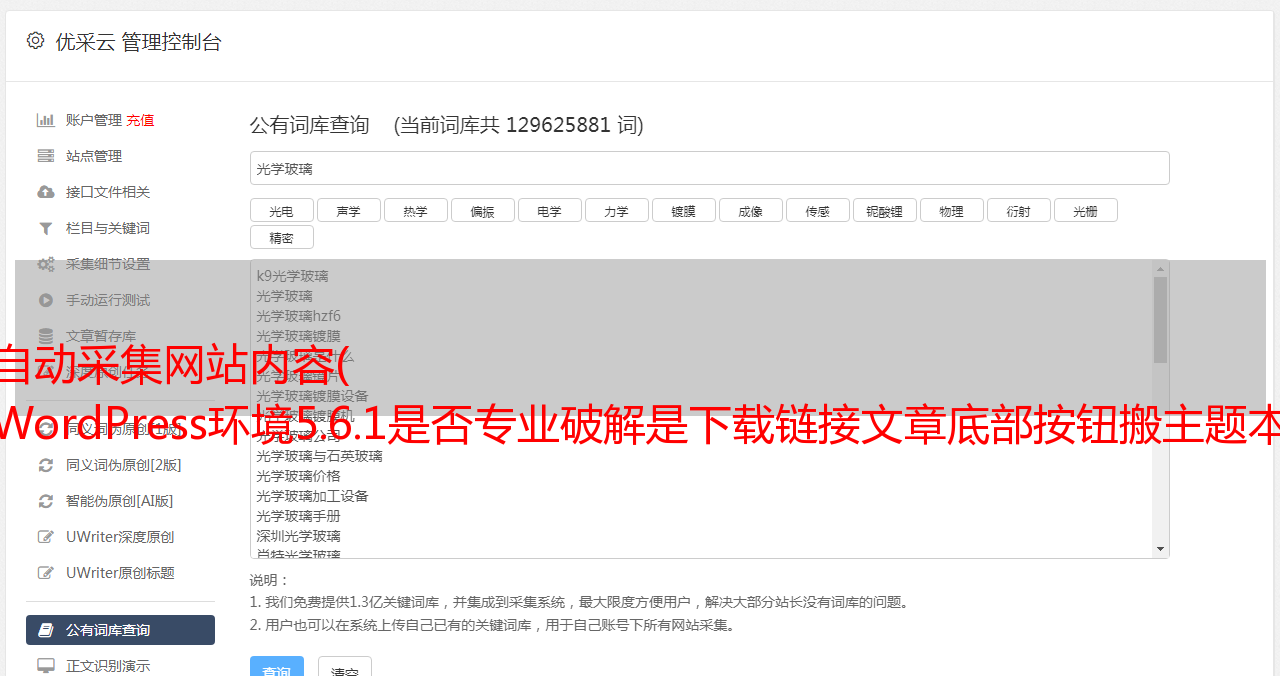This screenshot has width=1280, height=676.
Task: Click the edit icon beside UWriter原创标题
Action: (46, 573)
